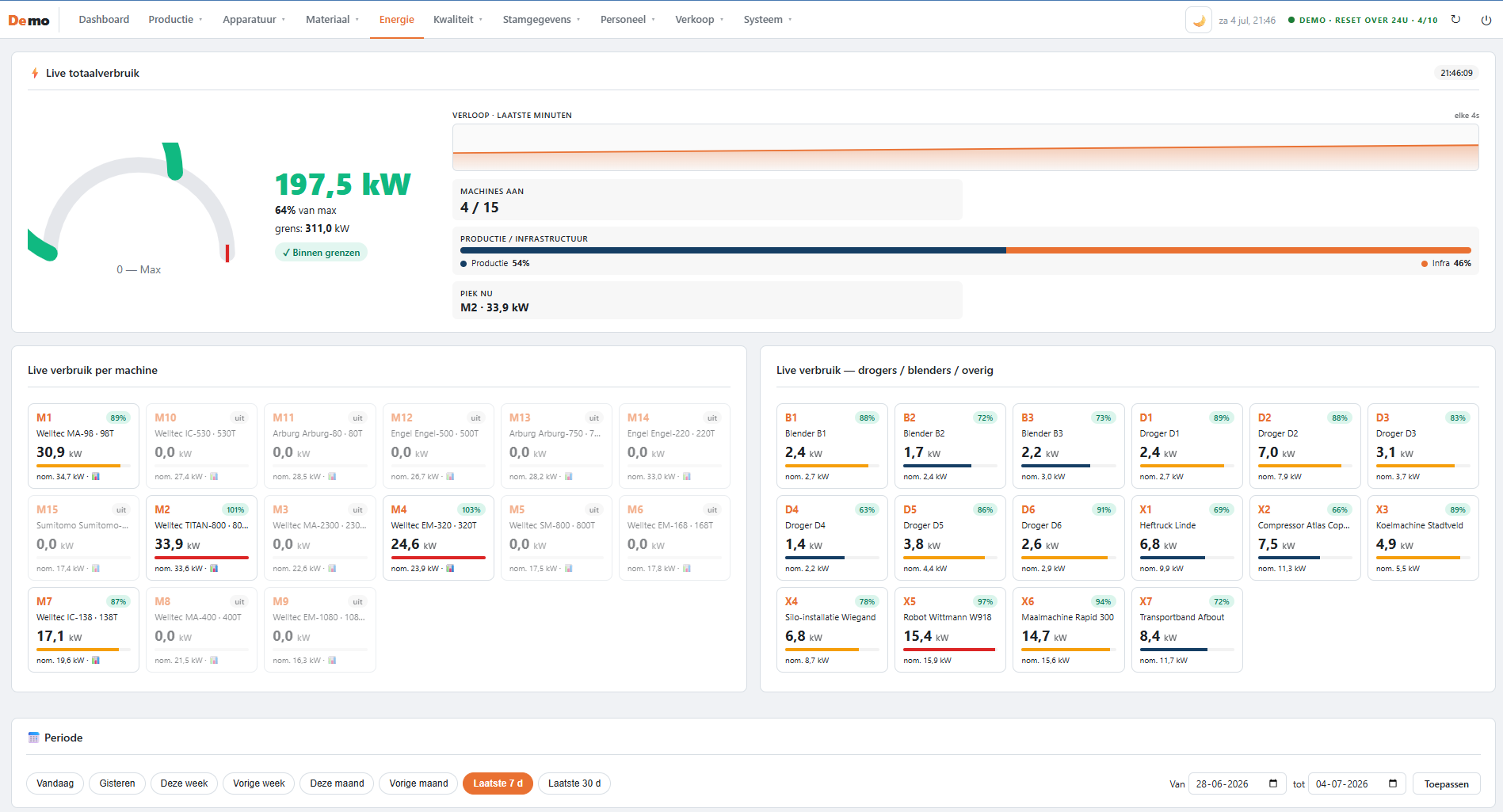Screen dimensions: 1503x812
Task: Open the chart icon on M1 card
Action: pos(96,477)
